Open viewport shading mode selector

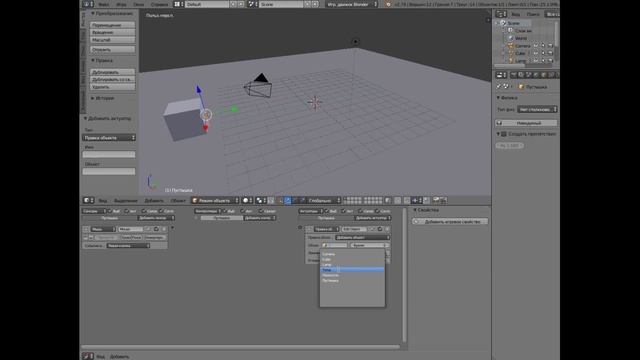[247, 200]
